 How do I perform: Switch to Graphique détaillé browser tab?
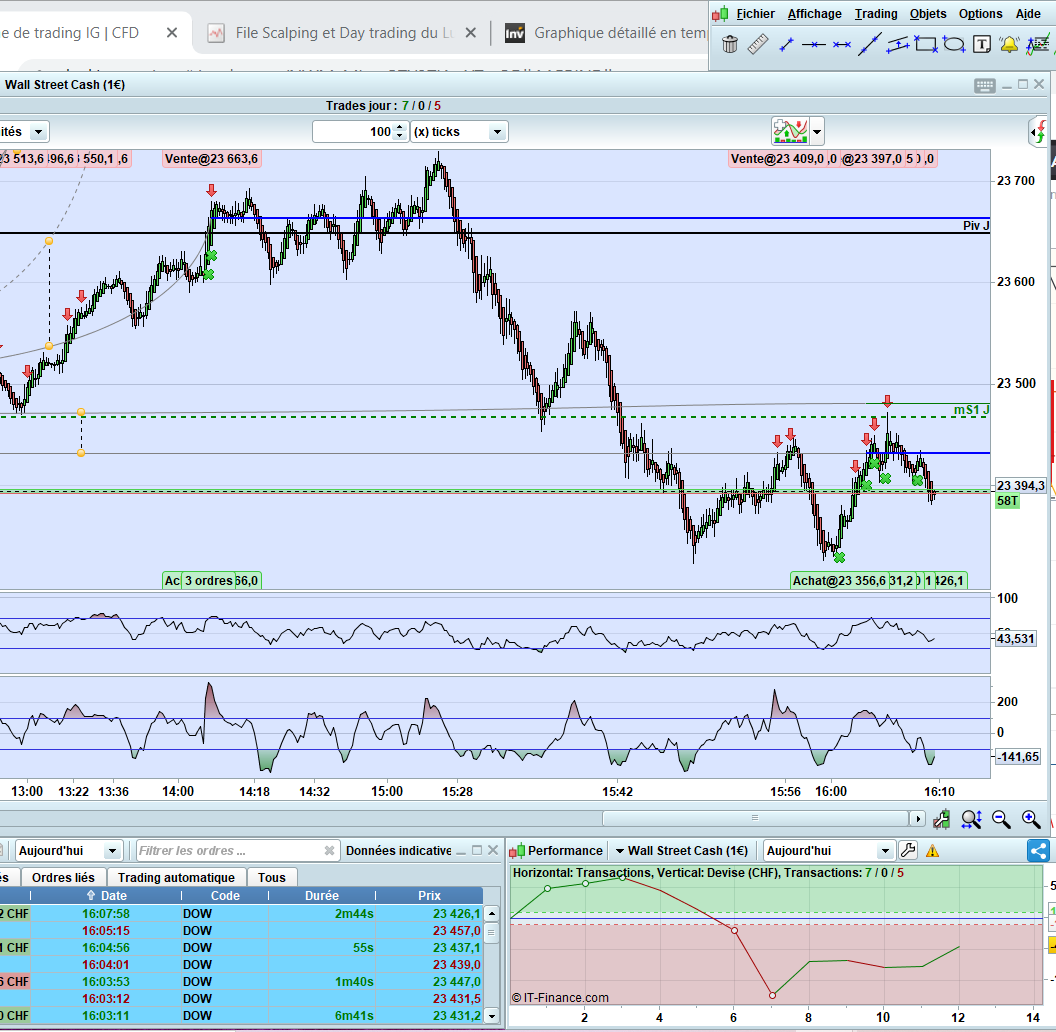[606, 32]
